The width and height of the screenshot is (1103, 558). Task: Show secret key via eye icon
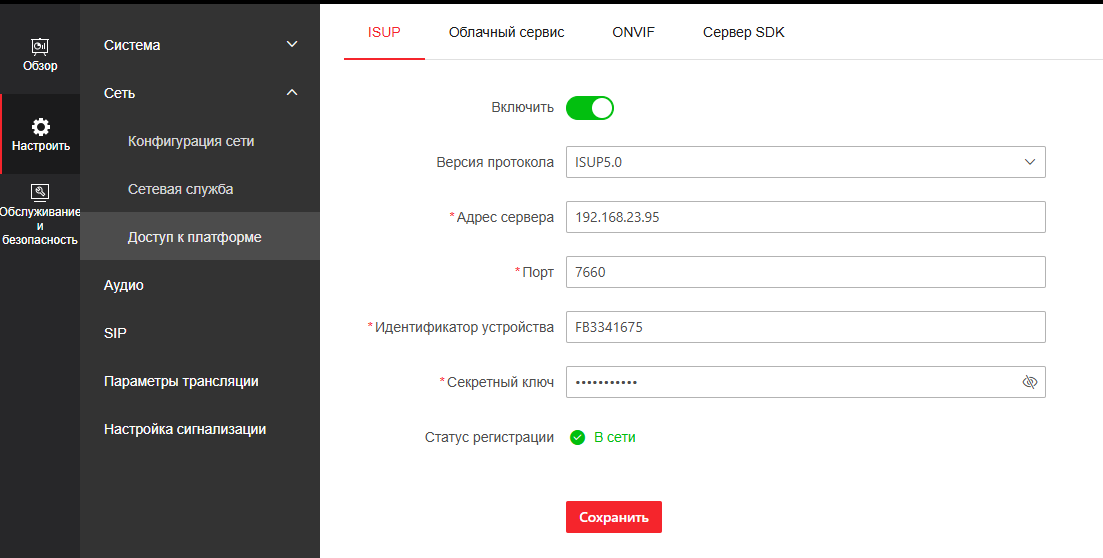tap(1030, 382)
